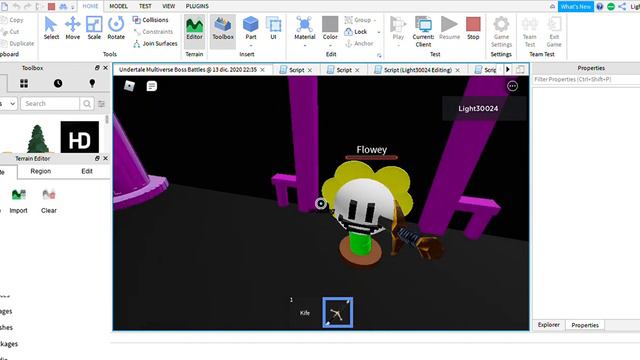Switch to the VIEW ribbon tab
This screenshot has width=640, height=360.
click(169, 6)
